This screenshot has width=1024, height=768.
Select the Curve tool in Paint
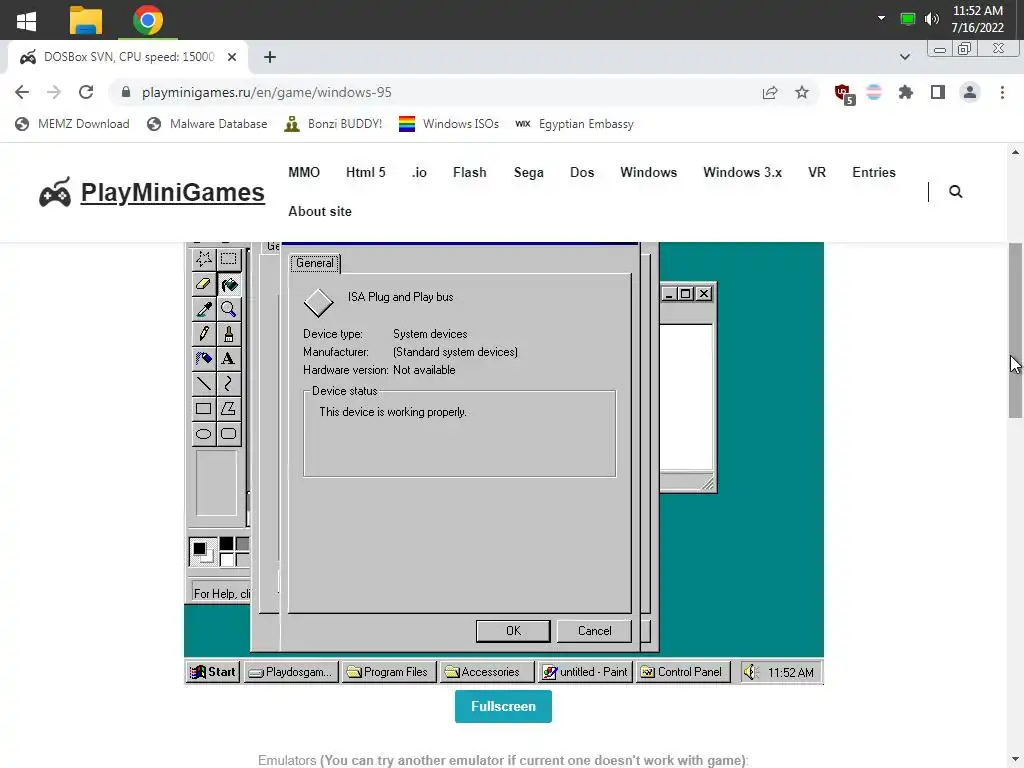229,383
